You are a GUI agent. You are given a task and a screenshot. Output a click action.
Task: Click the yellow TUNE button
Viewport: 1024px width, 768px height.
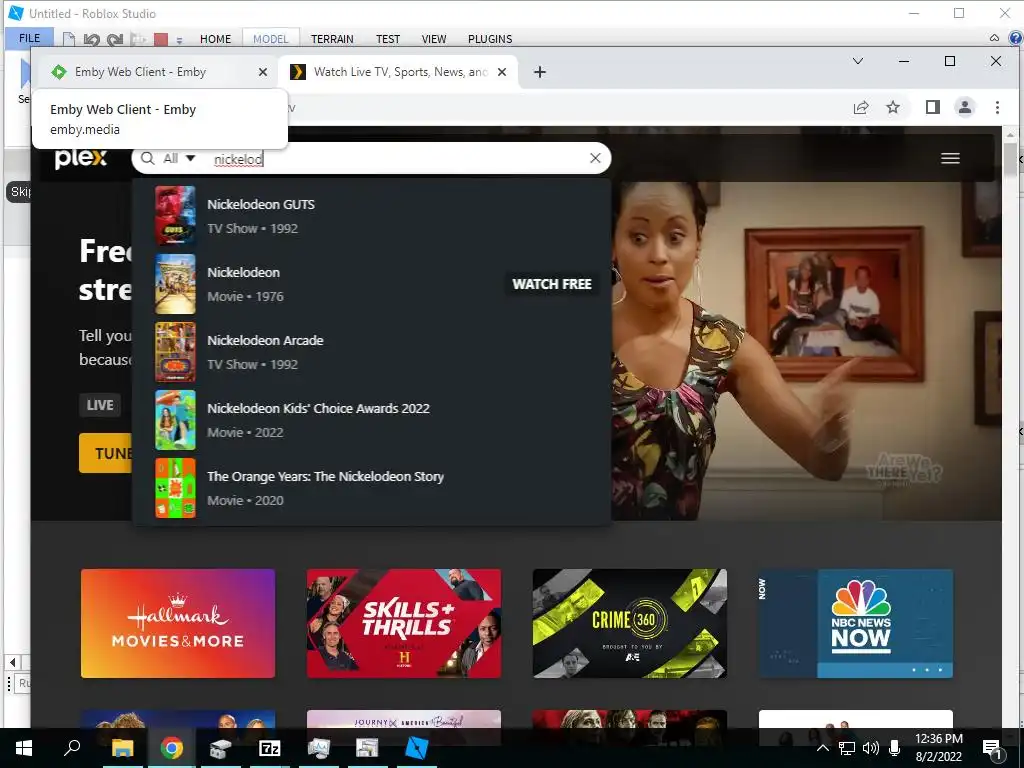point(106,453)
